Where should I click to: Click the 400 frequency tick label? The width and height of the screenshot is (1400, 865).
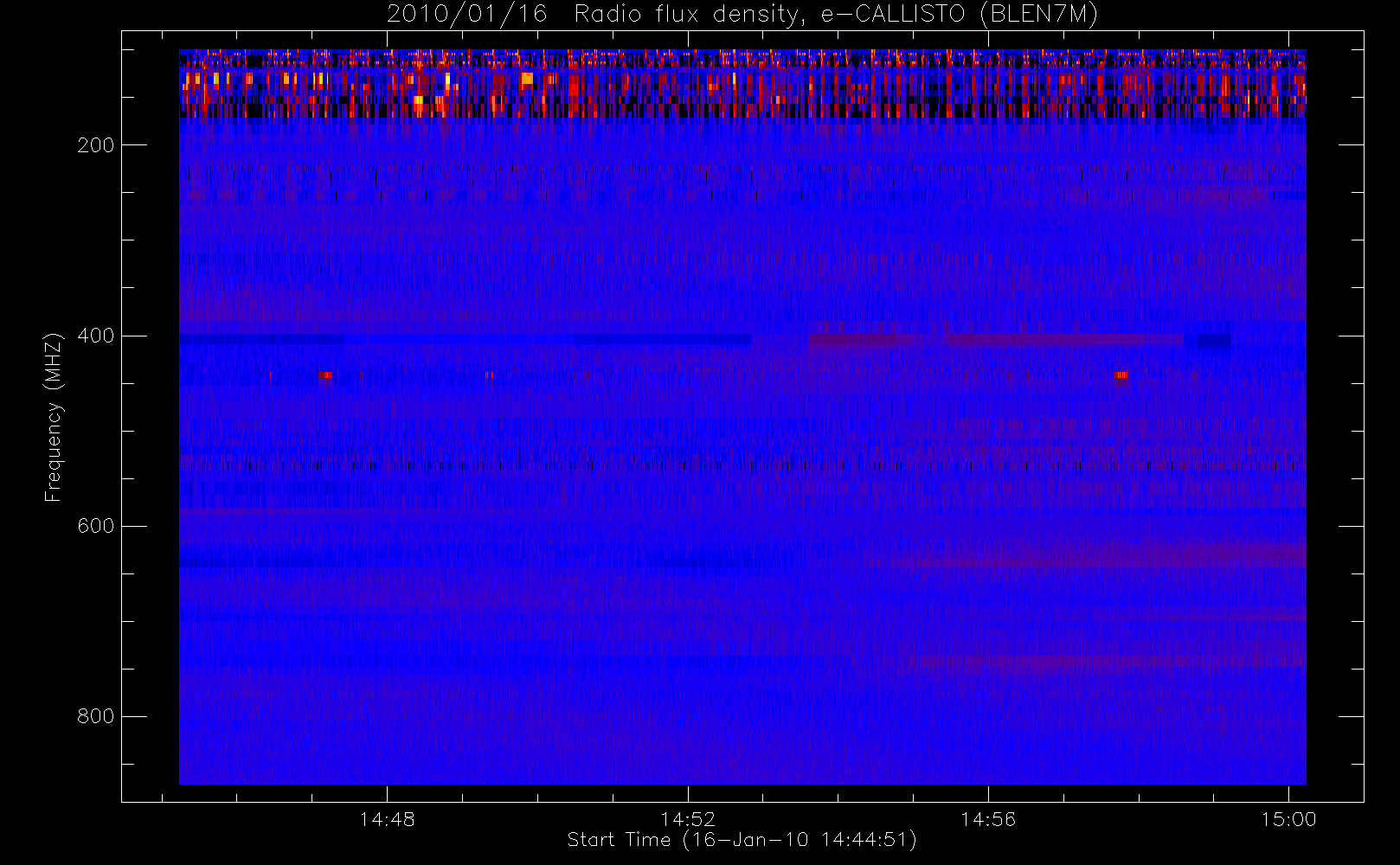96,336
